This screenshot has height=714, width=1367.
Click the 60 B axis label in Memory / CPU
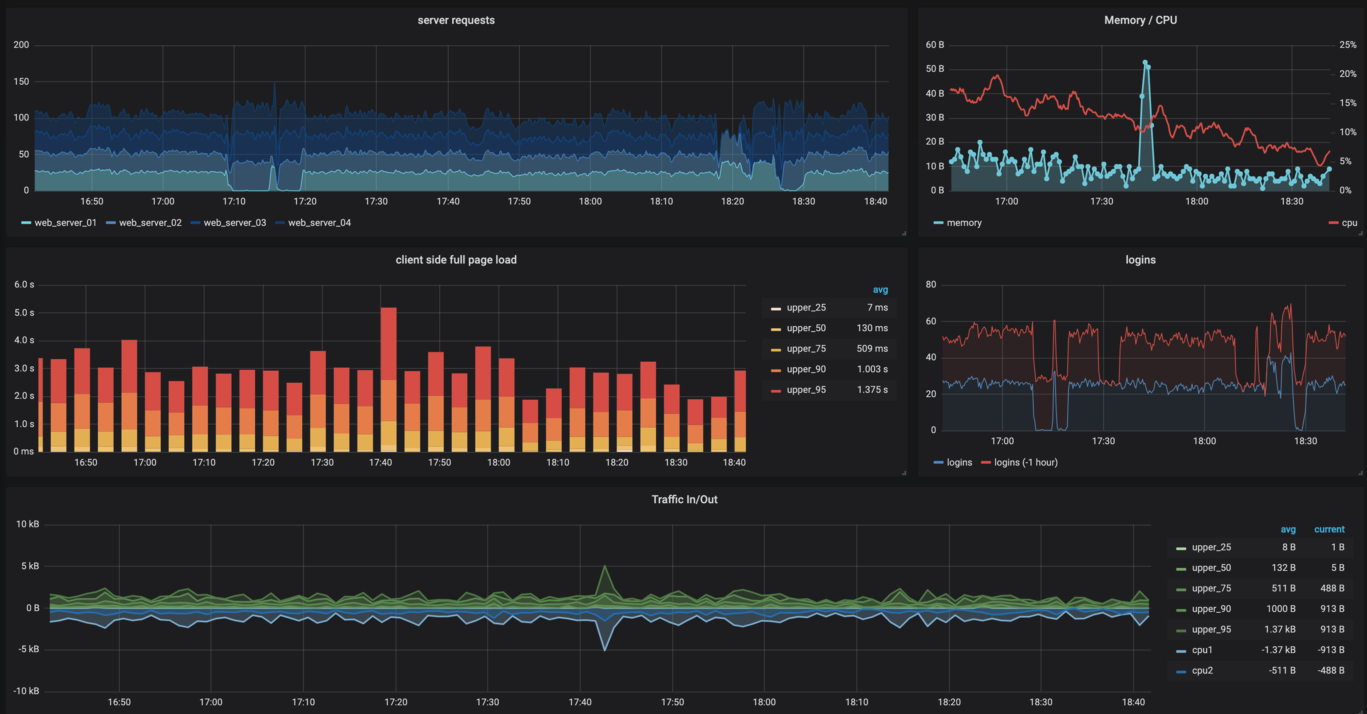point(935,45)
